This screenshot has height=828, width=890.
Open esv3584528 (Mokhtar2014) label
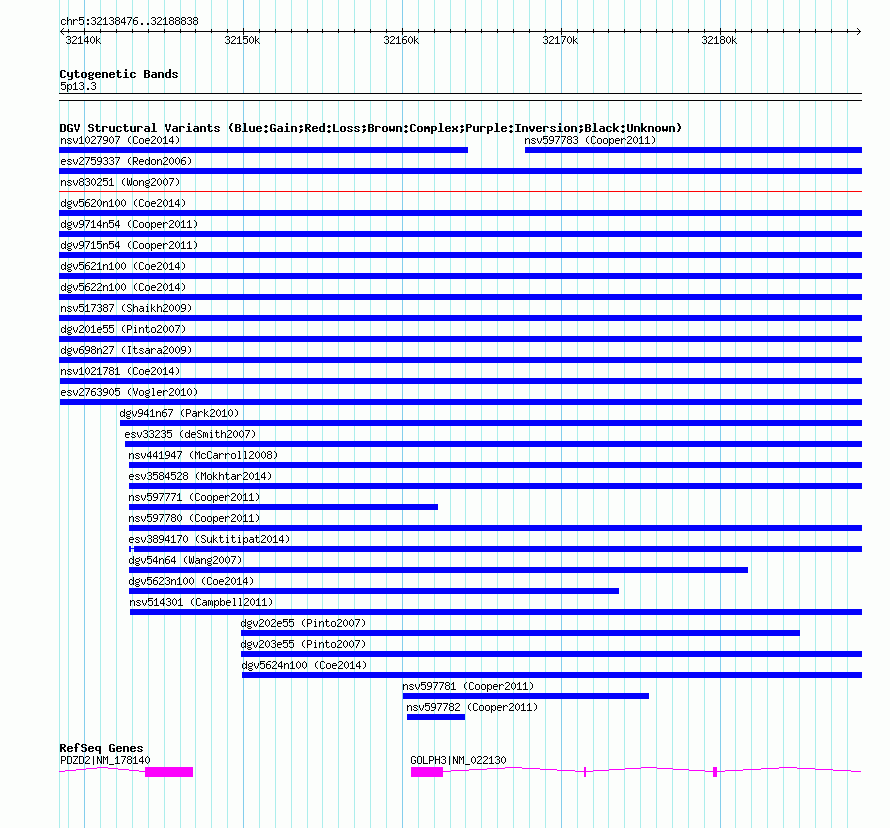pos(200,476)
